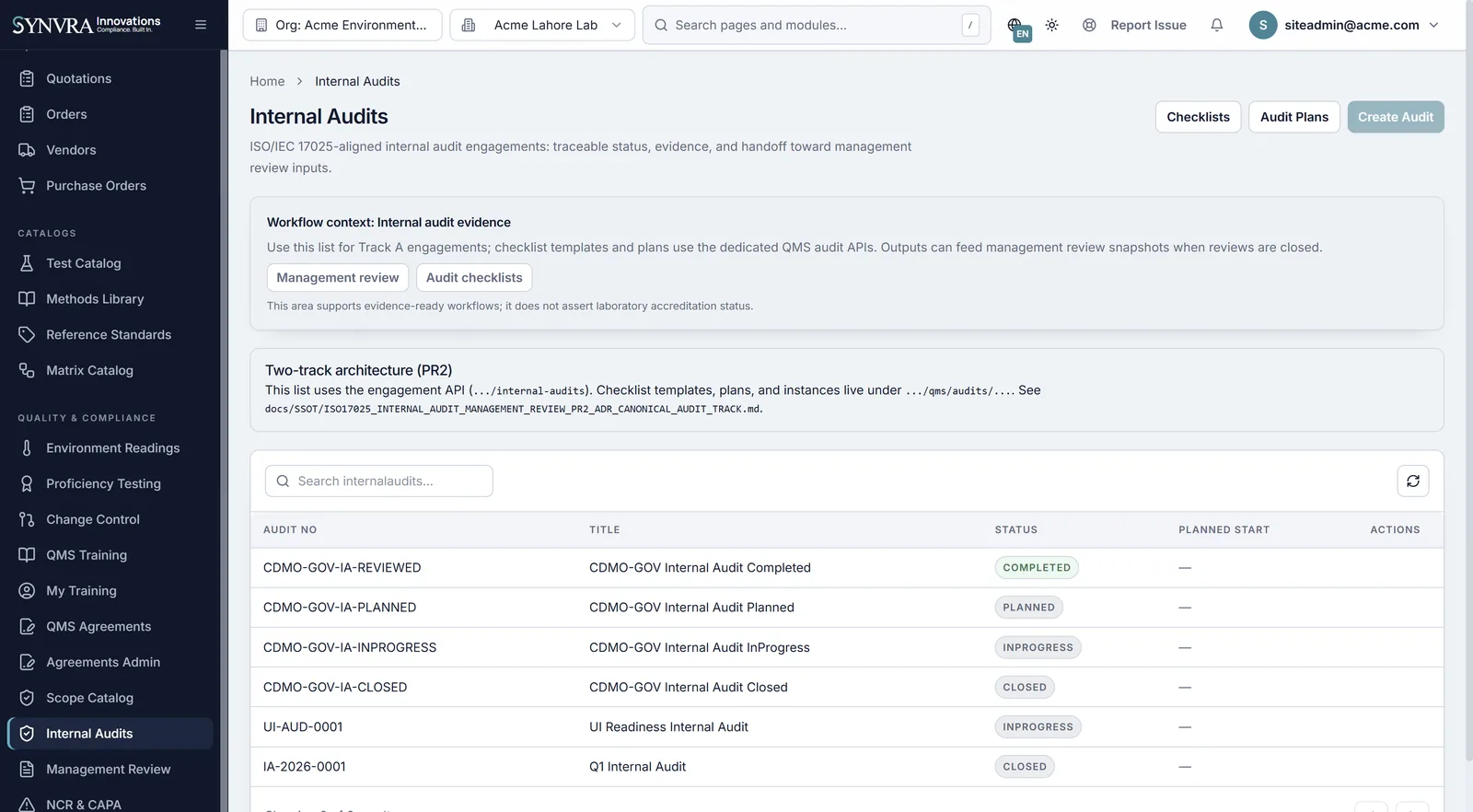1473x812 pixels.
Task: Click the Home breadcrumb link
Action: (x=267, y=81)
